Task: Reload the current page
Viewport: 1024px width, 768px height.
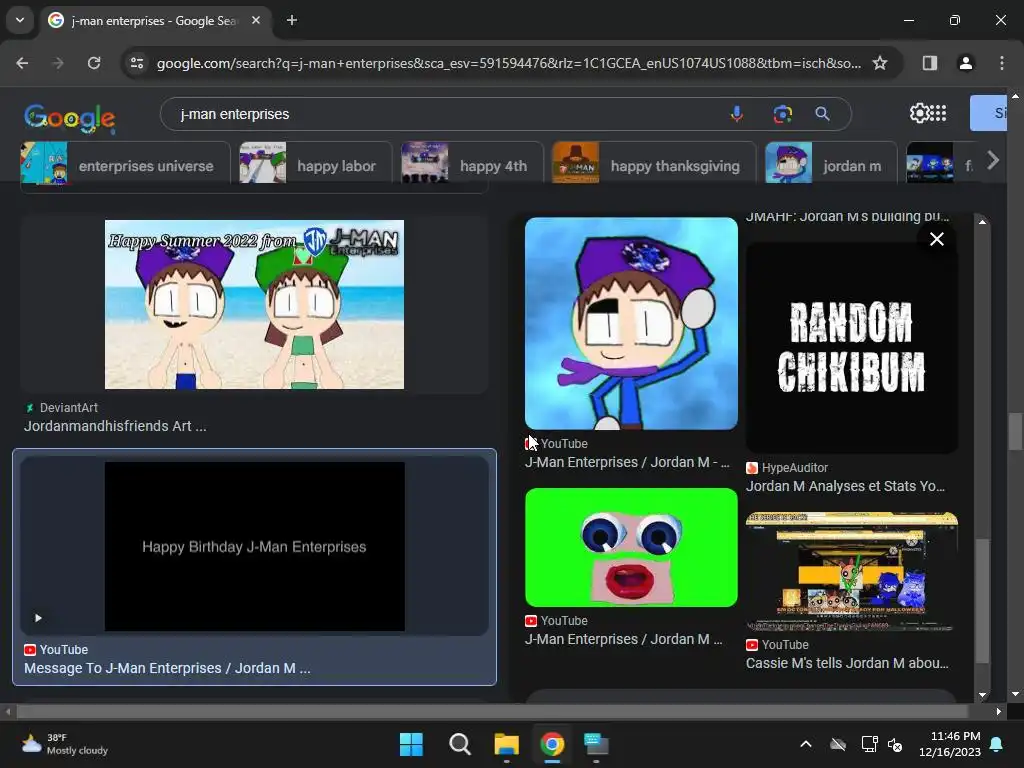Action: [94, 63]
